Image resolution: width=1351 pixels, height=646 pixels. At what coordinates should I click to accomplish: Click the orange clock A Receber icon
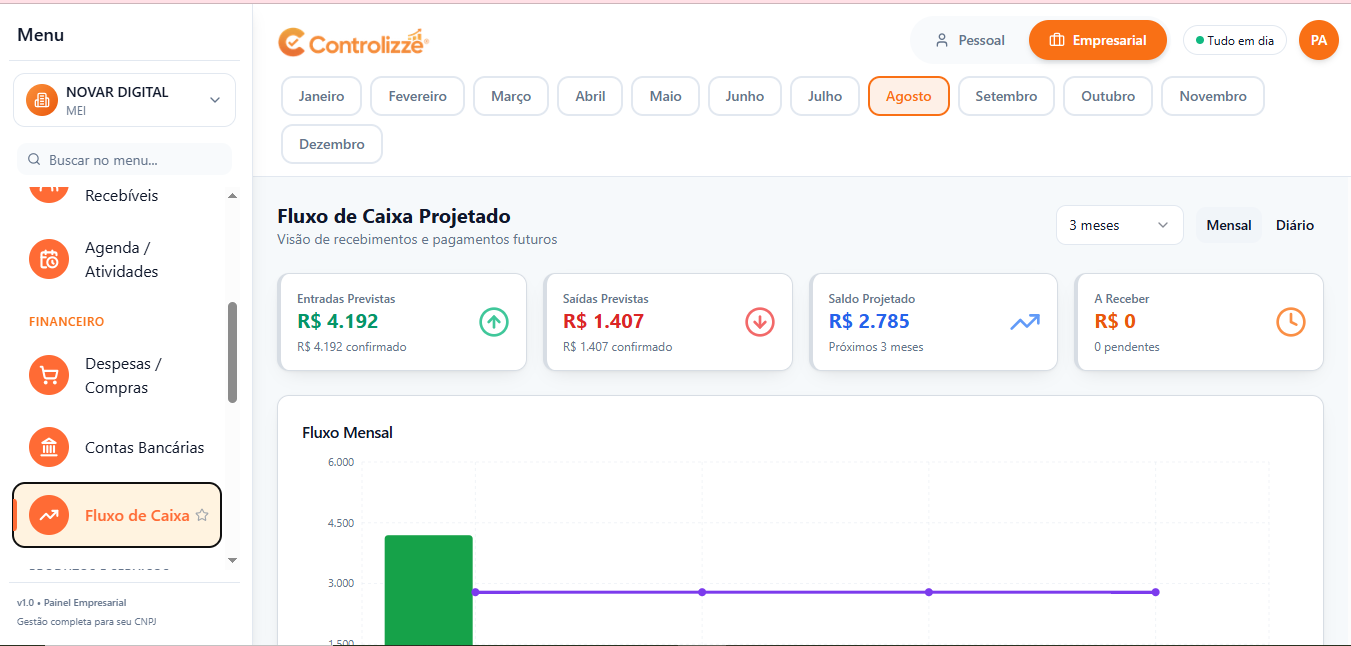pyautogui.click(x=1291, y=322)
